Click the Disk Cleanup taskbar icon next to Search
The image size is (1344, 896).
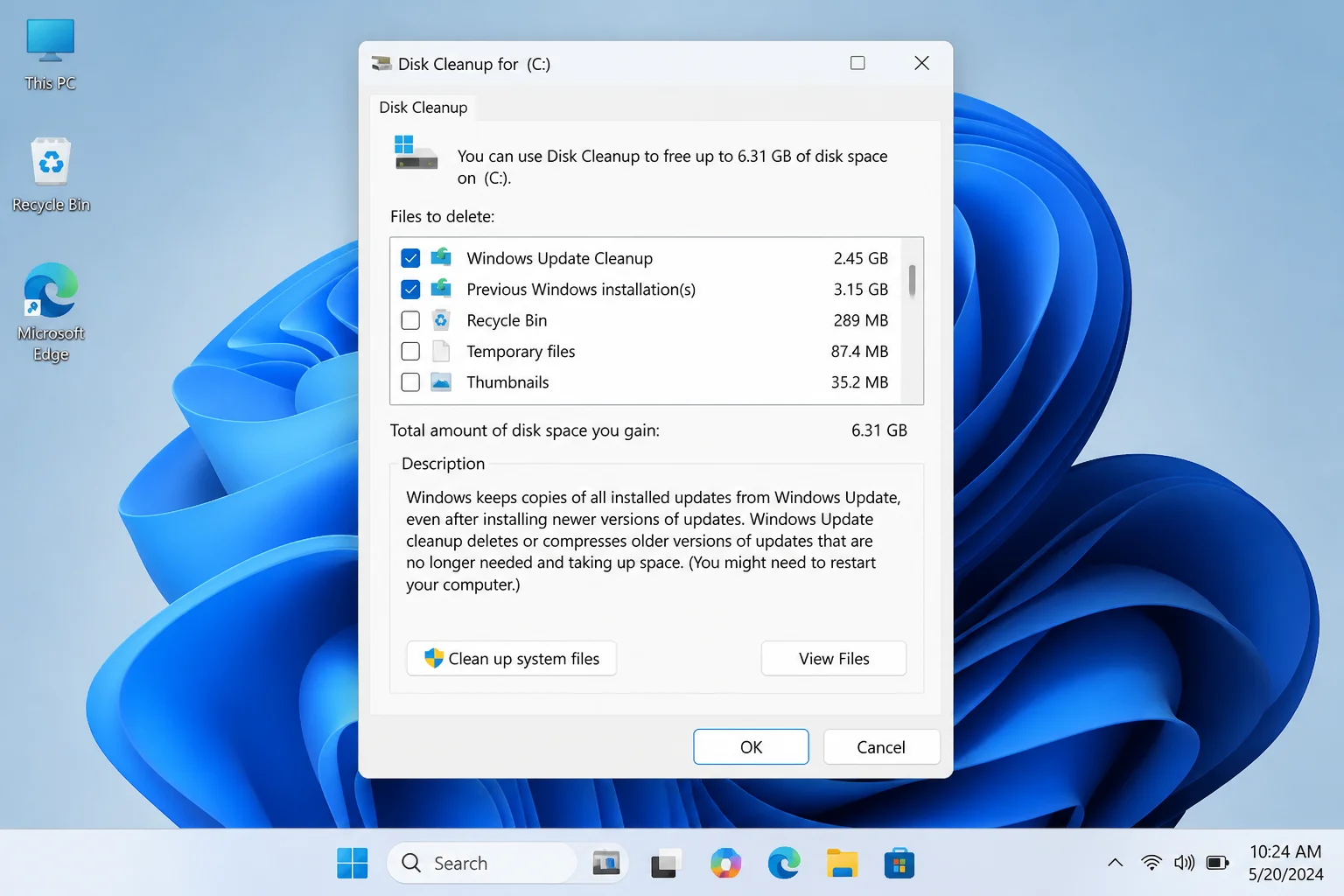click(x=605, y=864)
